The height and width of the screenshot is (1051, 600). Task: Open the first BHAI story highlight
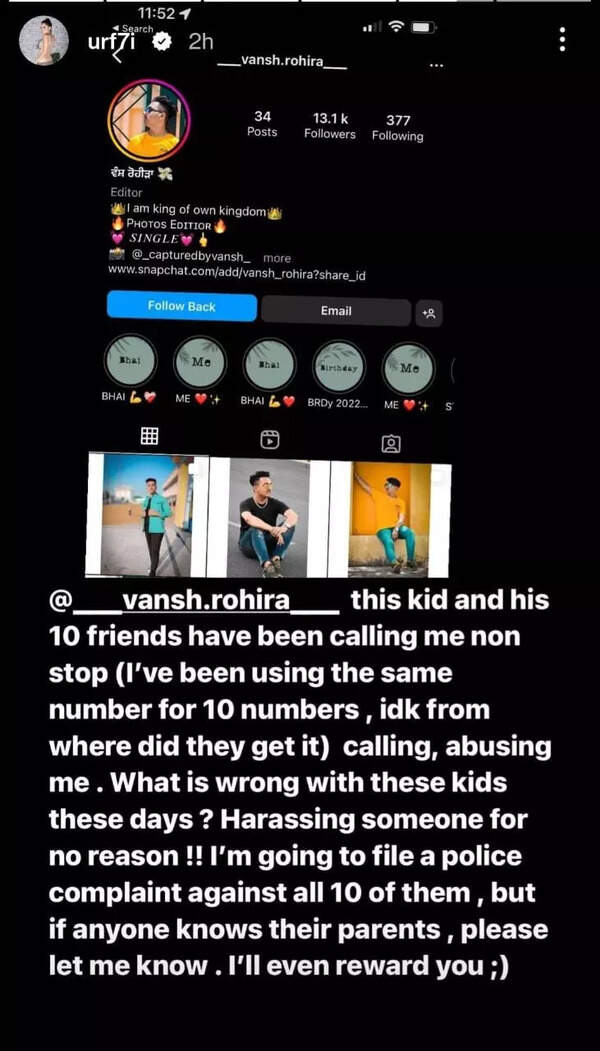(x=130, y=360)
